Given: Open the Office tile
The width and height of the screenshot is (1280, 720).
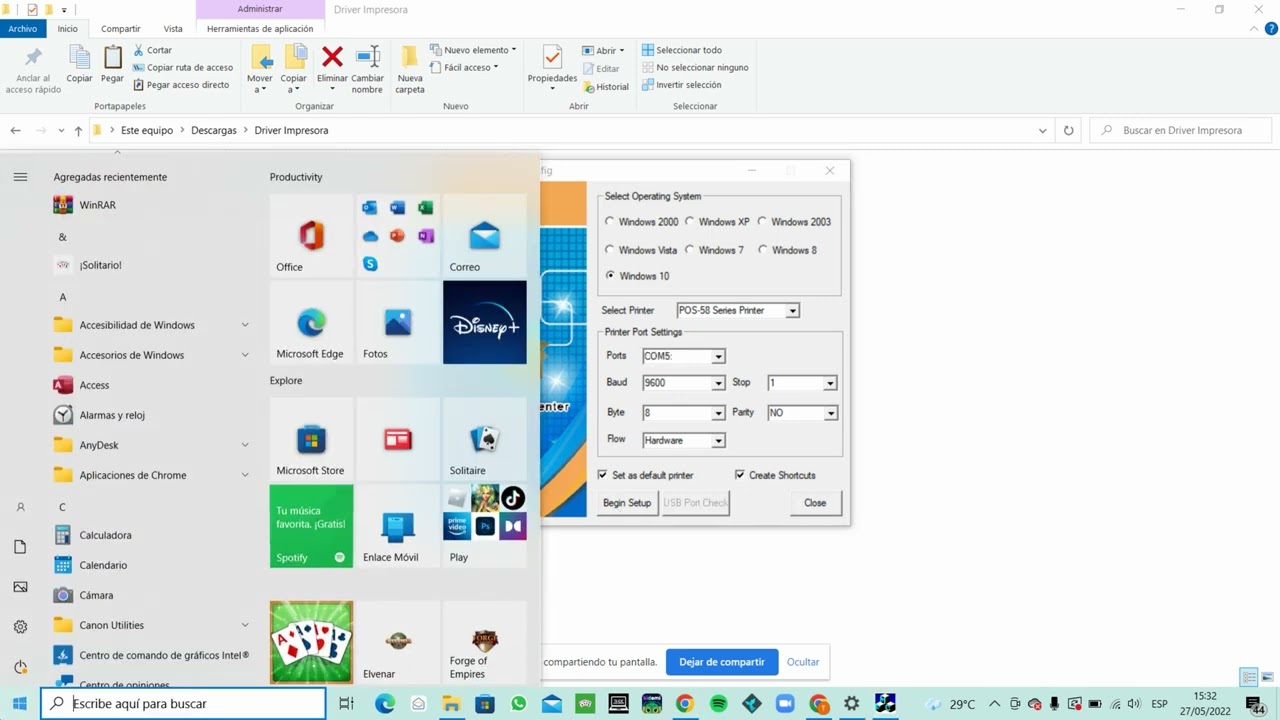Looking at the screenshot, I should point(311,236).
